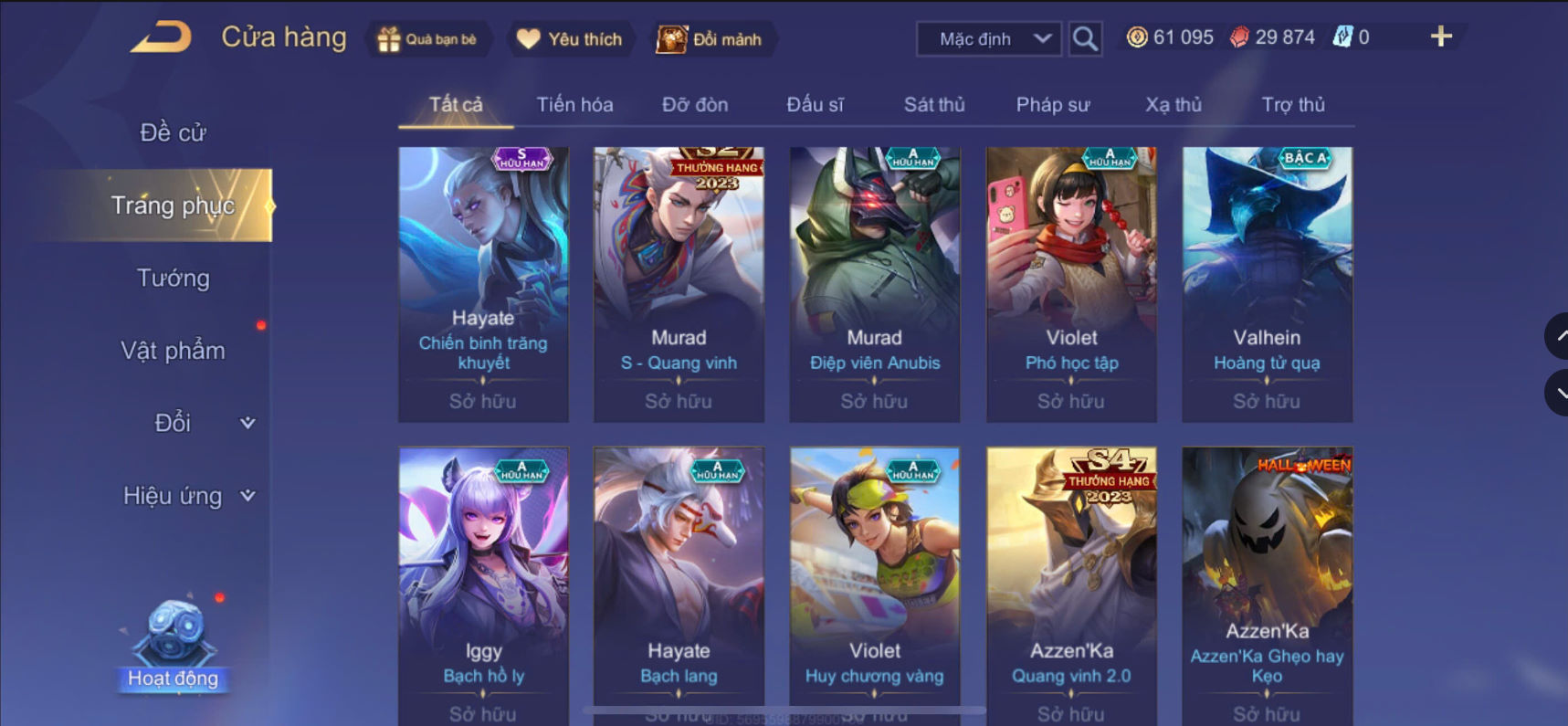1568x726 pixels.
Task: Expand the Đổi sidebar submenu
Action: click(247, 423)
